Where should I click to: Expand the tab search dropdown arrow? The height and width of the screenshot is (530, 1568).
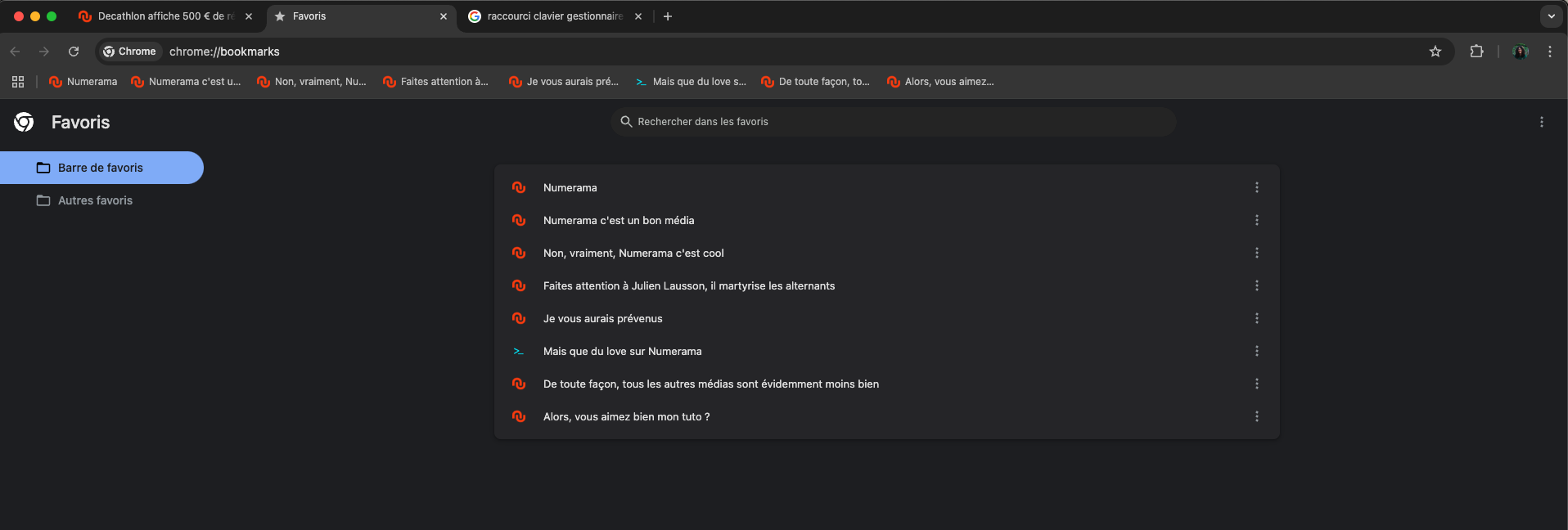(1551, 16)
